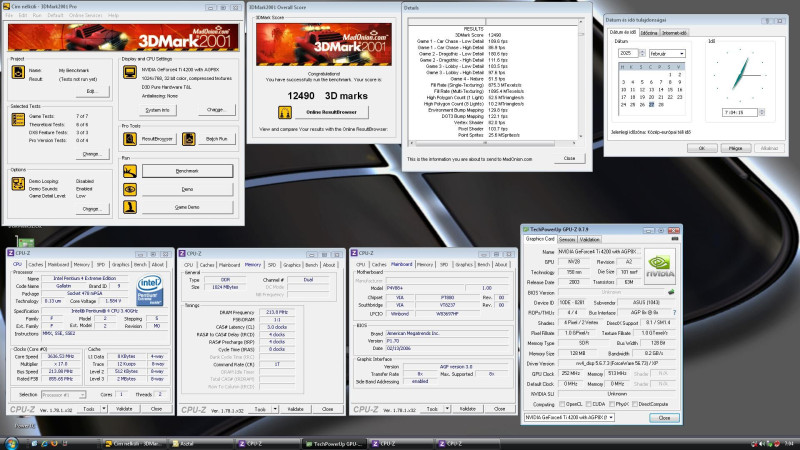The image size is (800, 450).
Task: Click the Game Demo button
Action: [x=187, y=207]
